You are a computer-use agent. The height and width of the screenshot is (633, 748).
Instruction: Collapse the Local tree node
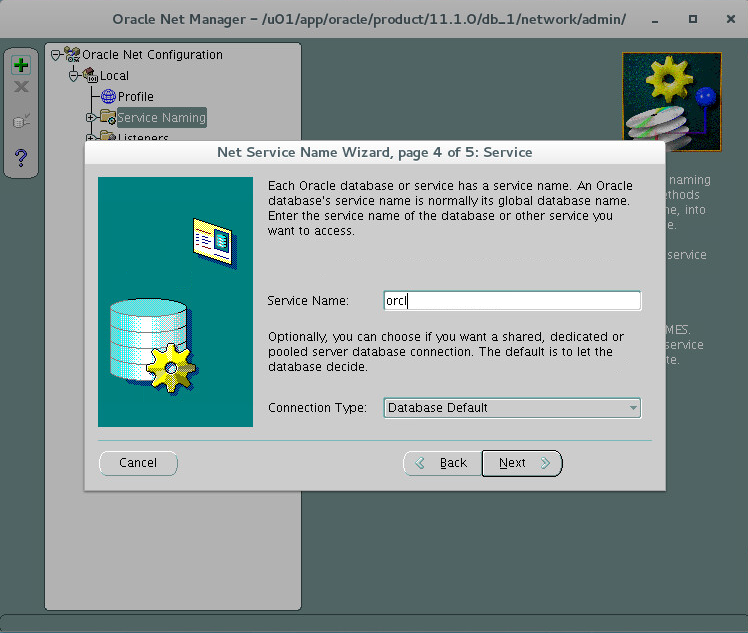[x=73, y=76]
